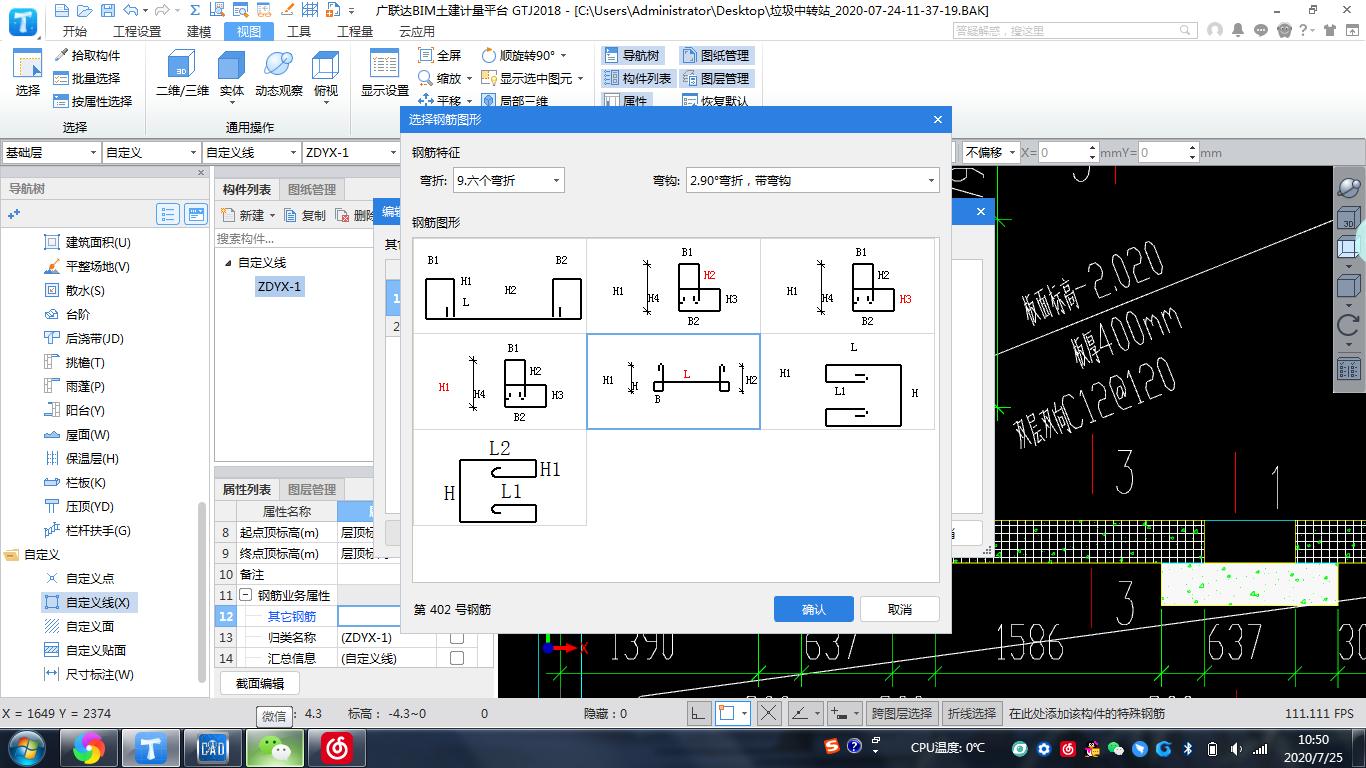
Task: Switch to 图纸管理 tab in component panel
Action: coord(312,189)
